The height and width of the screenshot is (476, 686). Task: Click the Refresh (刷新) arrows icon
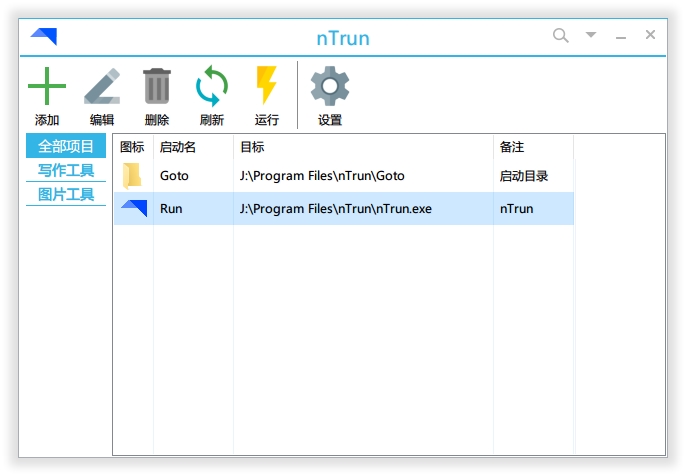point(212,86)
